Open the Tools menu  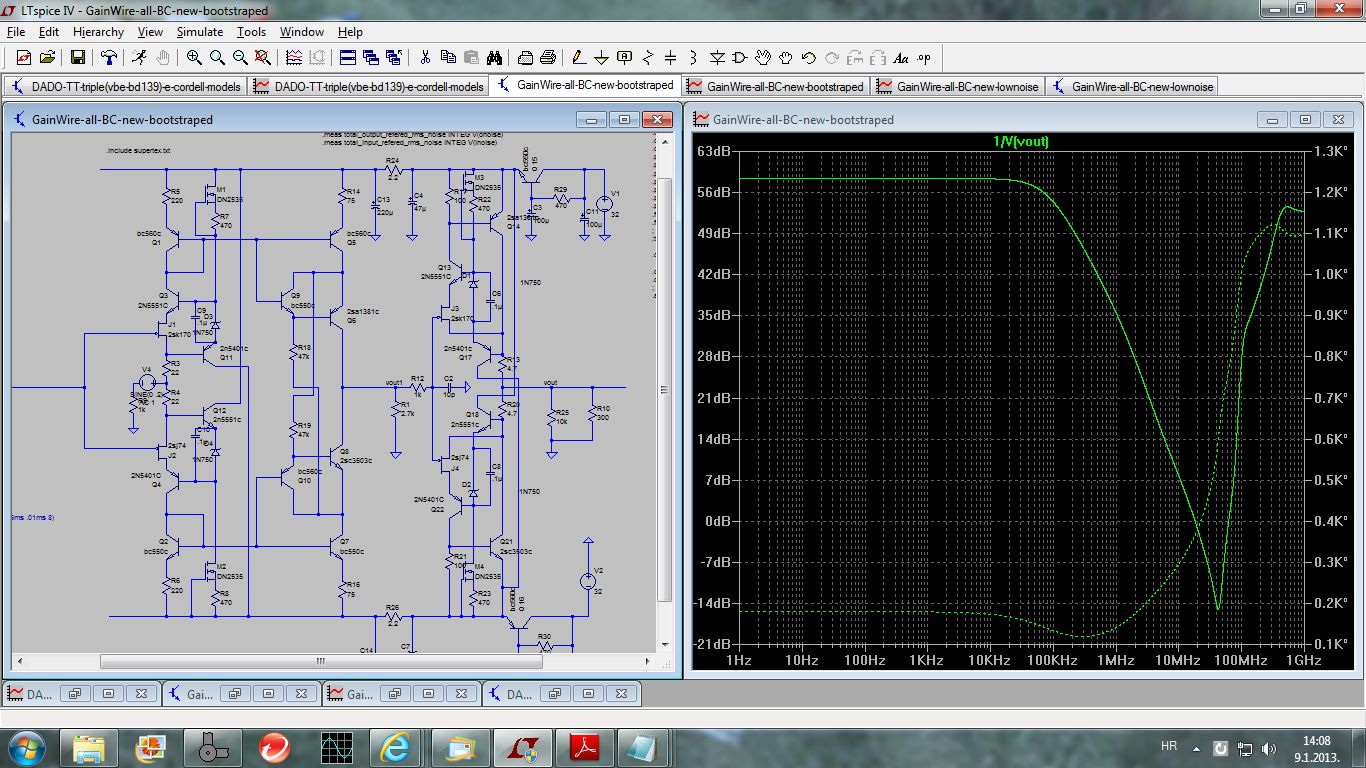click(x=251, y=32)
